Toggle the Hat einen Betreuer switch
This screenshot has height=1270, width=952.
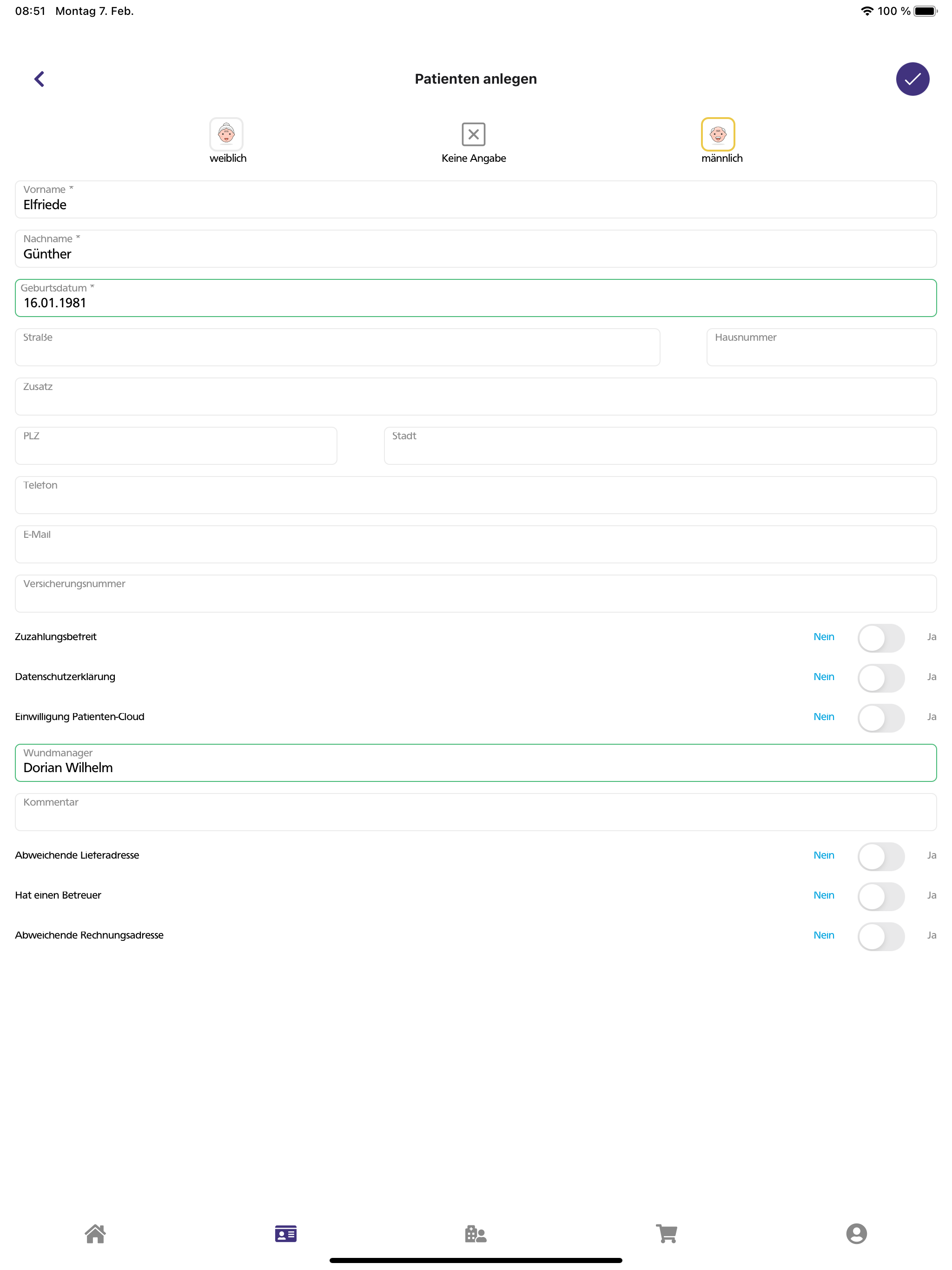(881, 897)
